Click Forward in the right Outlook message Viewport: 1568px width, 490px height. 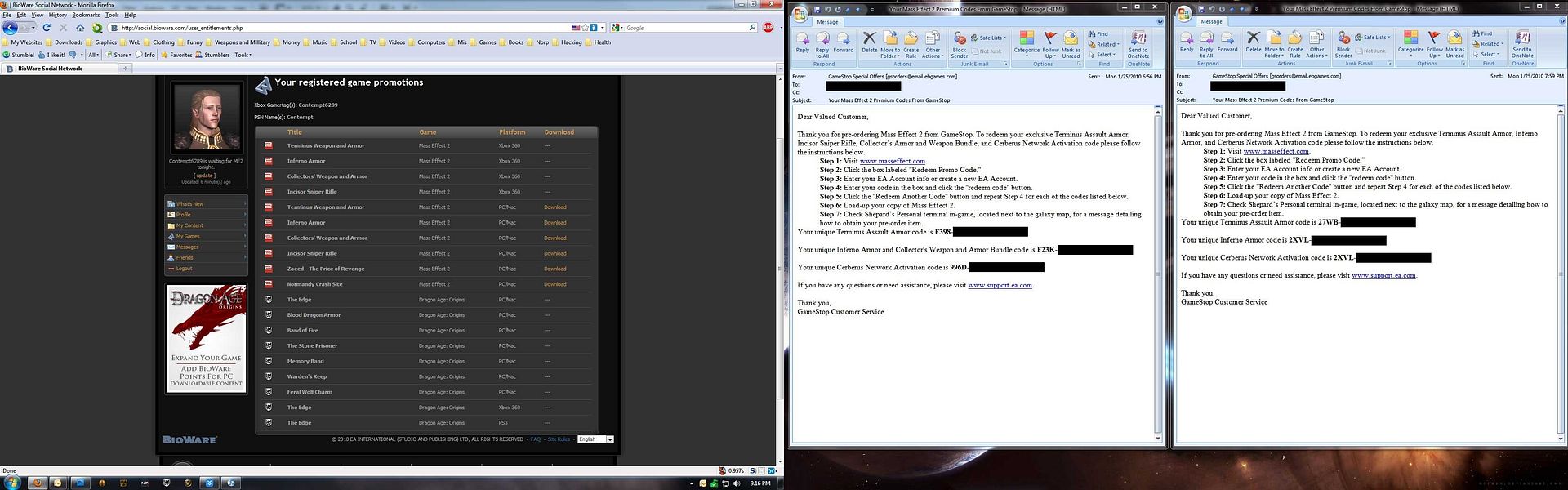click(x=1227, y=42)
